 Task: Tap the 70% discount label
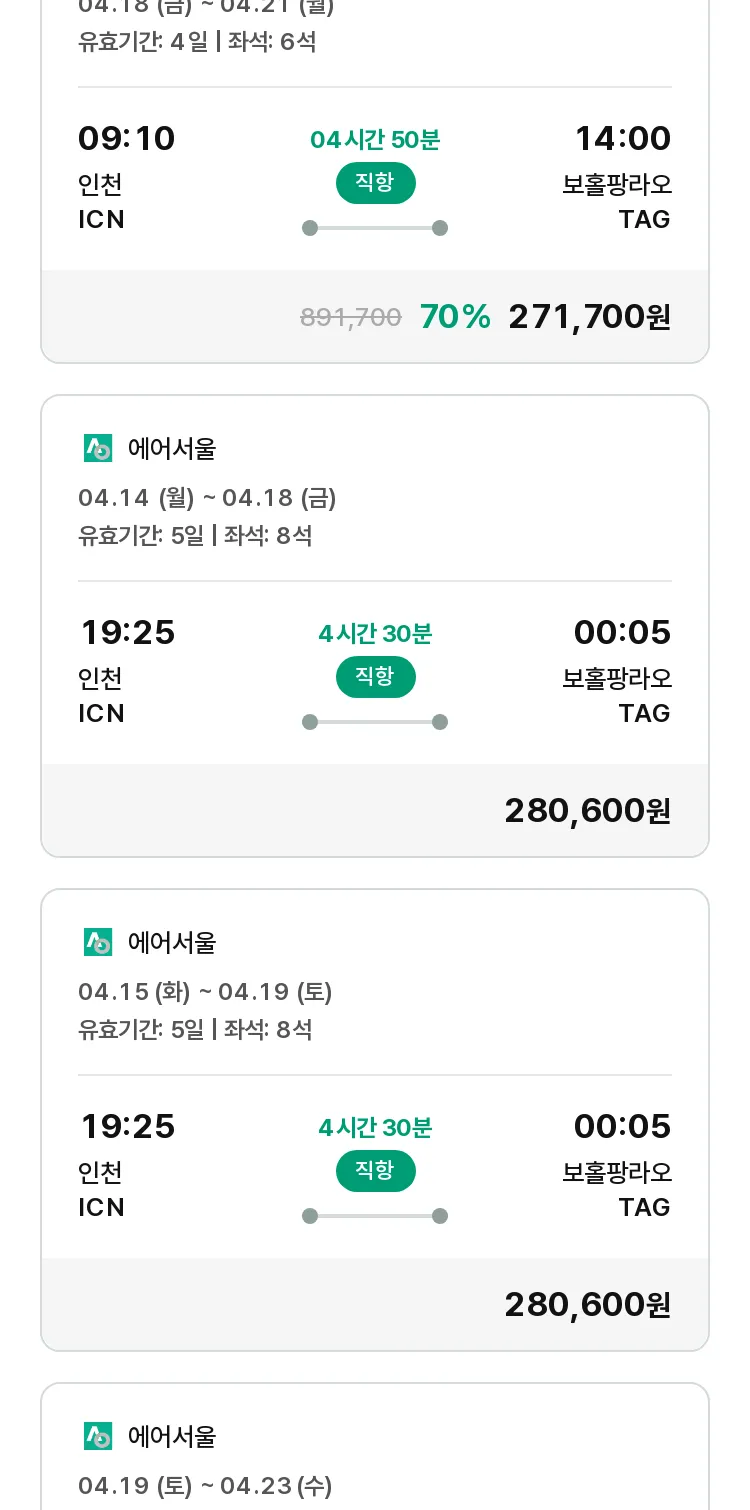(x=455, y=317)
